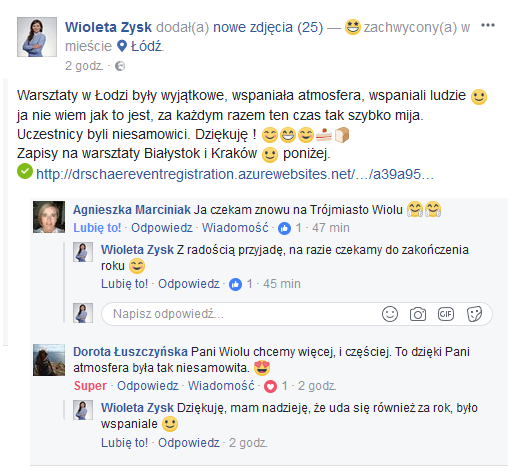Click the blue like reaction on Agnieszka's comment
Screen dimensions: 518x476
click(x=284, y=229)
